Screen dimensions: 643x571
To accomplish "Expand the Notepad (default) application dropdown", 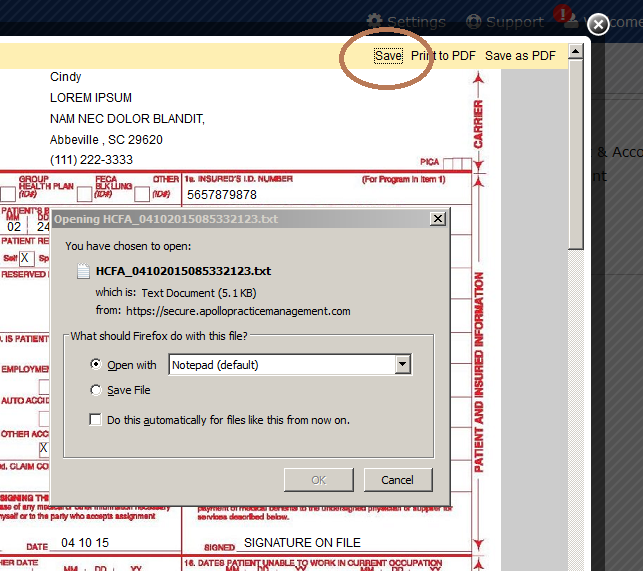I will (402, 365).
